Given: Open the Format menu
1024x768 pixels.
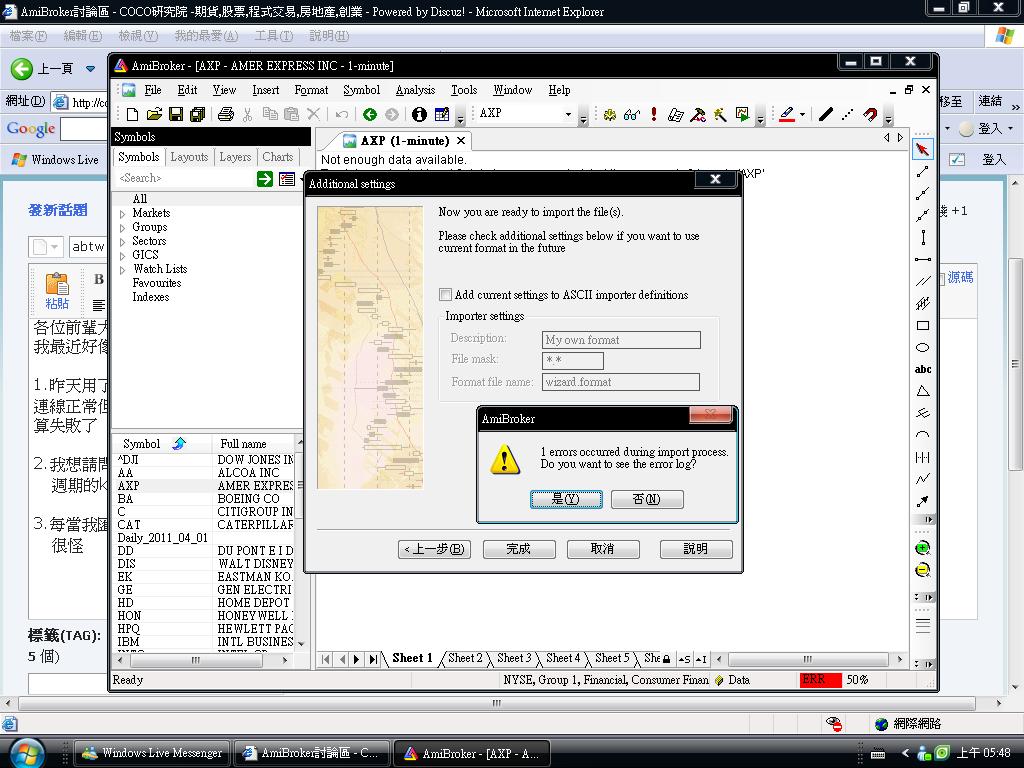Looking at the screenshot, I should click(311, 90).
